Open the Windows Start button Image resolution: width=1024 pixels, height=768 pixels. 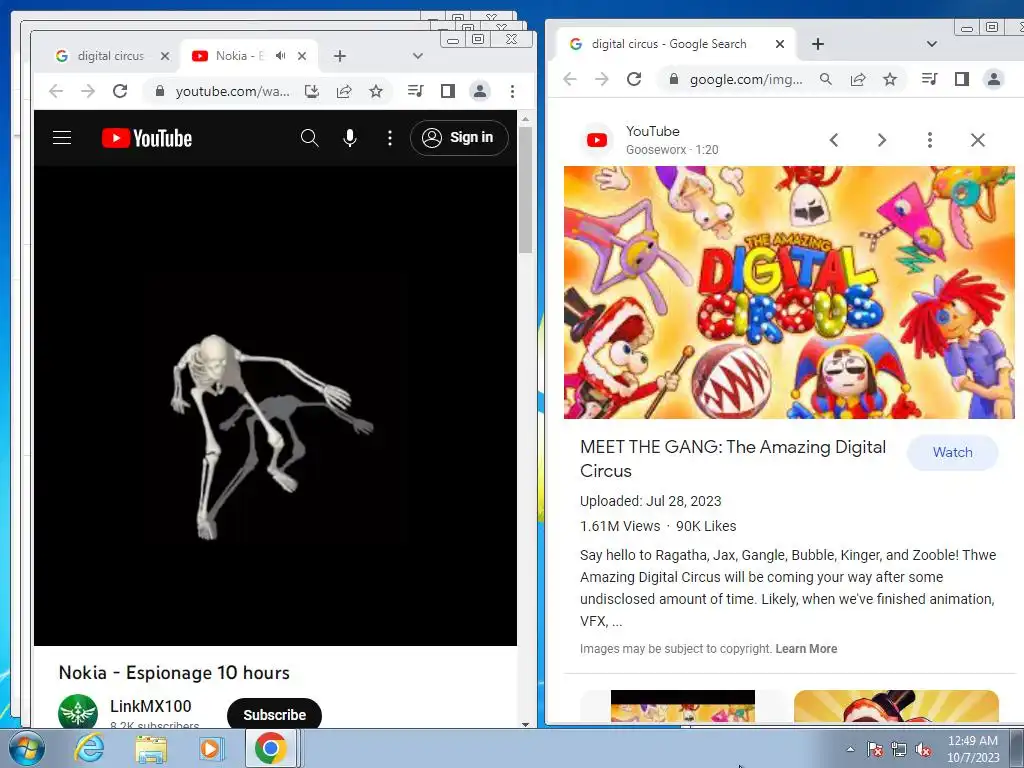[x=26, y=748]
